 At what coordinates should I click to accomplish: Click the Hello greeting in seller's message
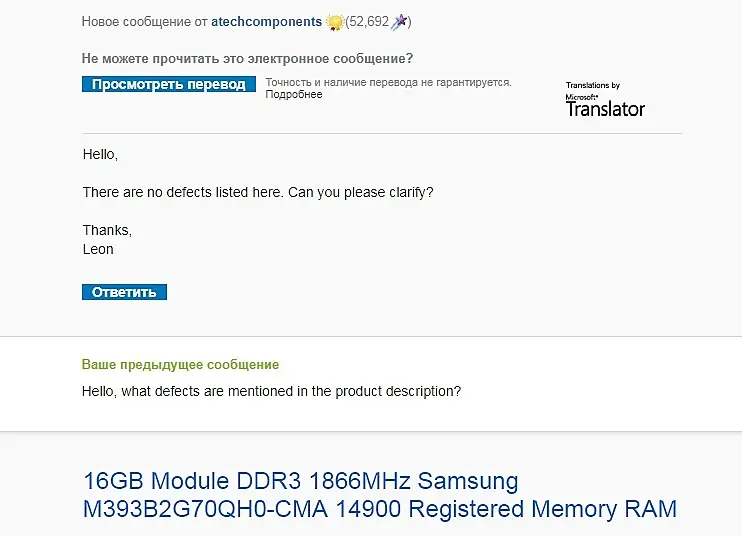coord(100,155)
